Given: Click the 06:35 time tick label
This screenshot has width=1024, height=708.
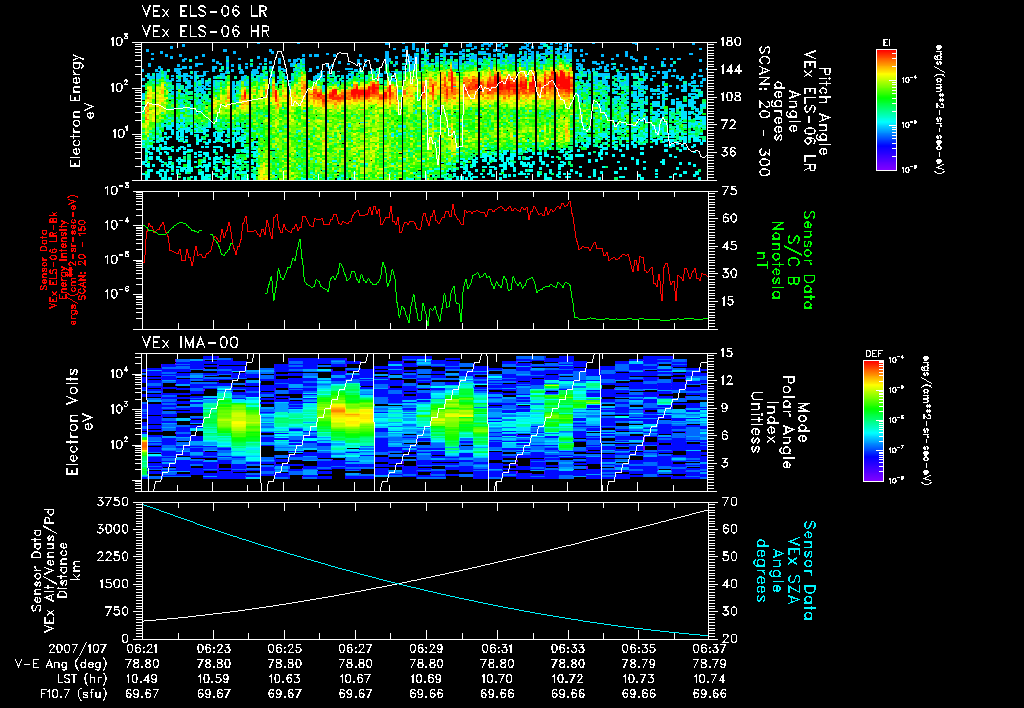Looking at the screenshot, I should 639,649.
